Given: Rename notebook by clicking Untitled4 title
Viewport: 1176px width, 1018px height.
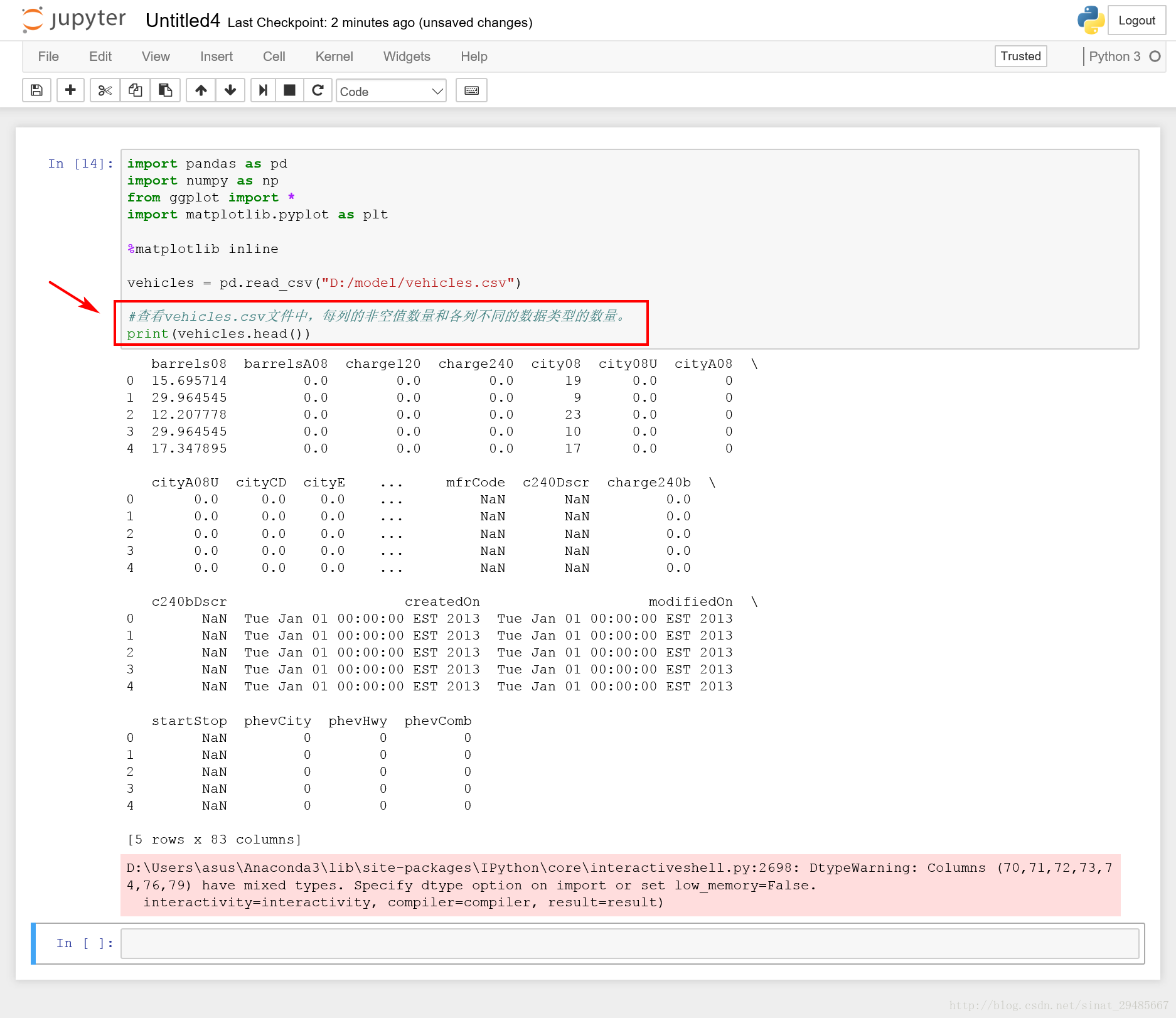Looking at the screenshot, I should (x=183, y=21).
